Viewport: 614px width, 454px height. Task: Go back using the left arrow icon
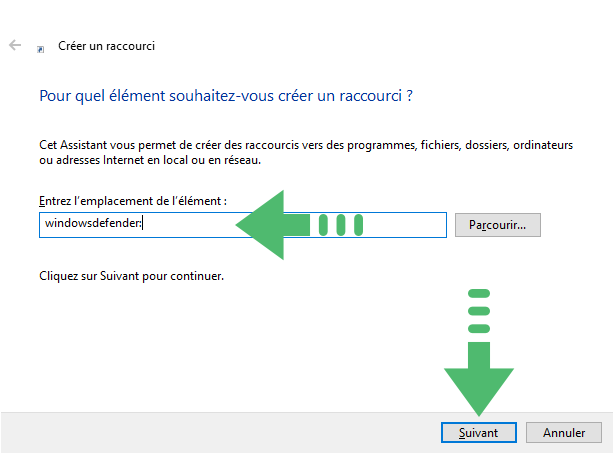[x=15, y=45]
